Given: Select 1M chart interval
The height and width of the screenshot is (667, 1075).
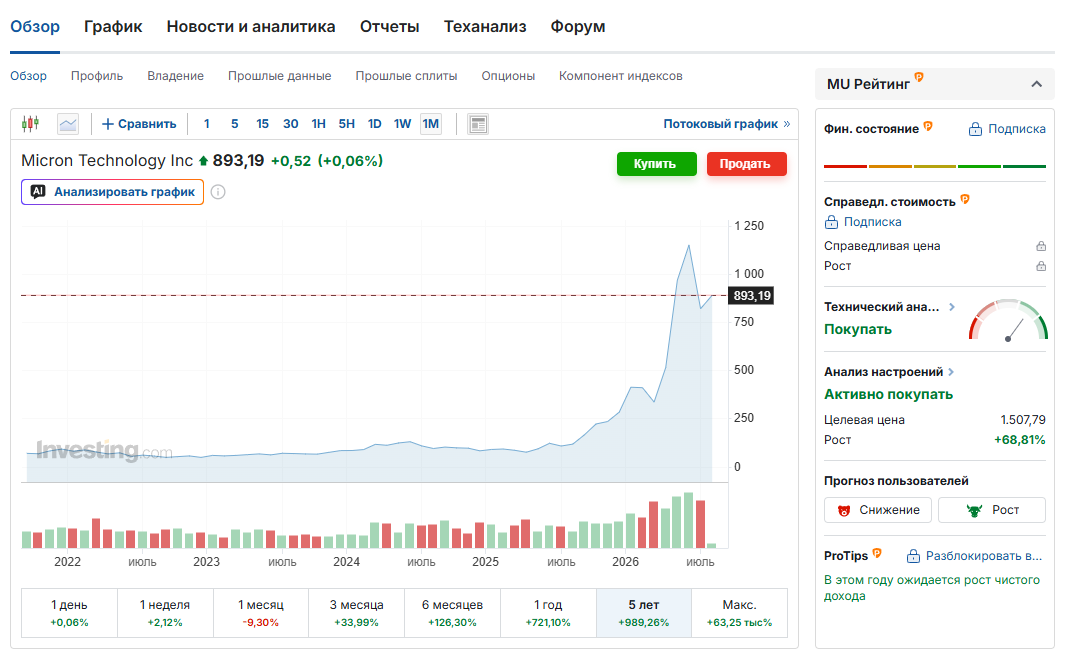Looking at the screenshot, I should click(431, 124).
